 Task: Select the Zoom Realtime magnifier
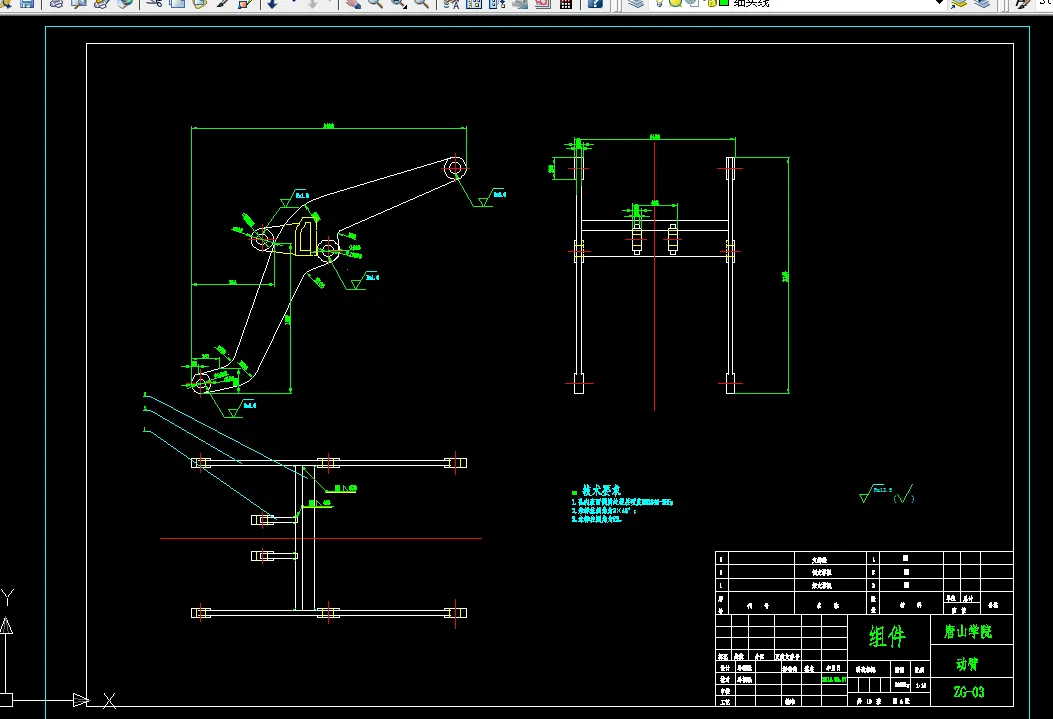click(375, 3)
